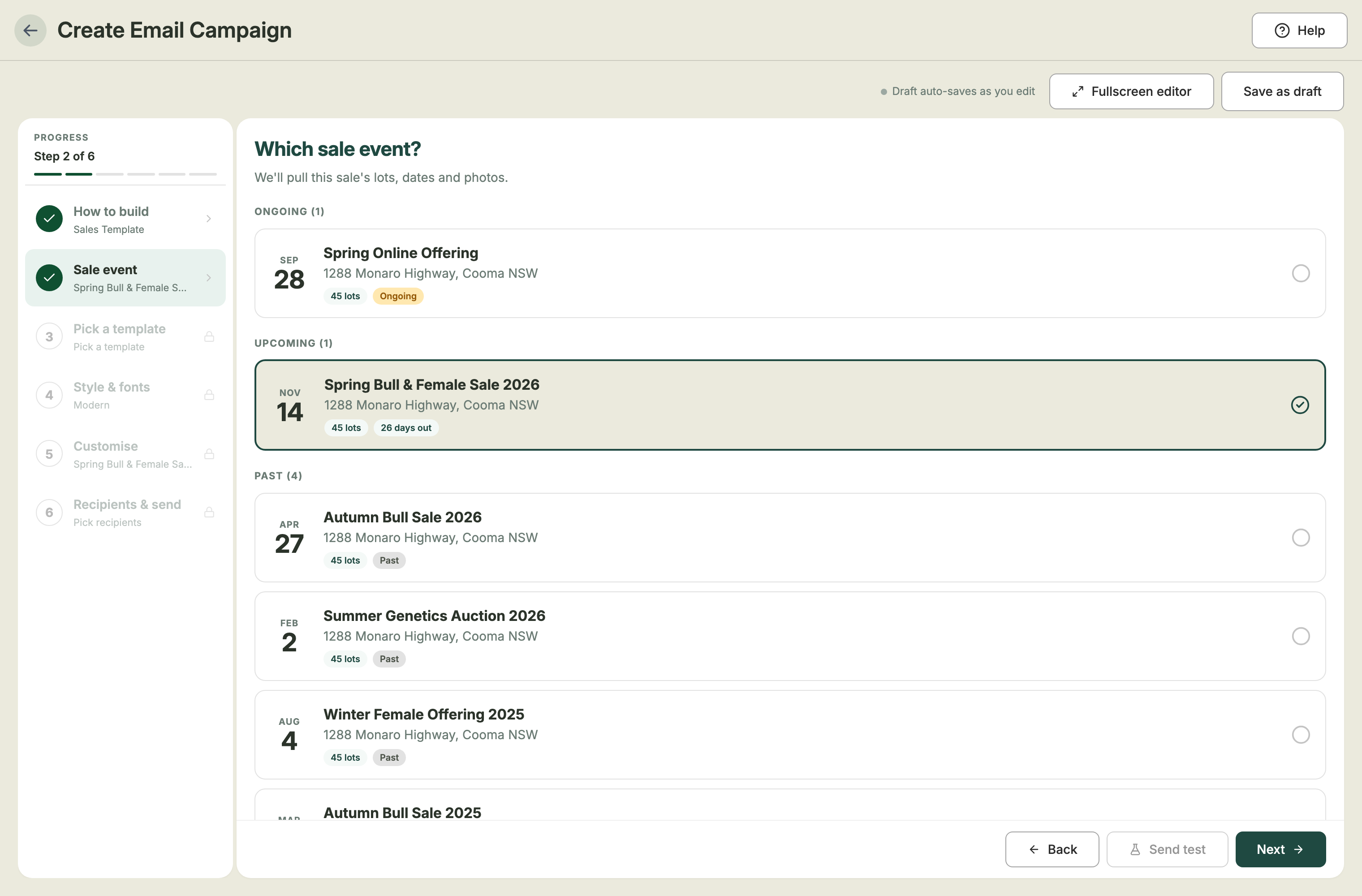Viewport: 1362px width, 896px height.
Task: Click the lock icon on Pick a template
Action: coord(209,336)
